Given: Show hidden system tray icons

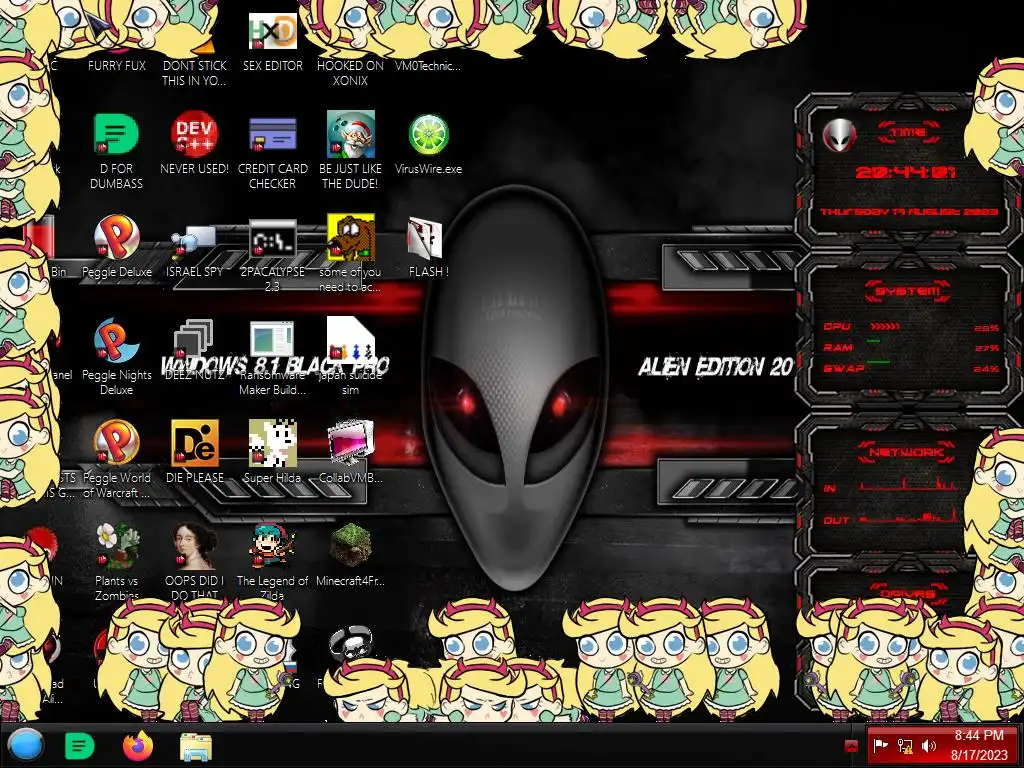Looking at the screenshot, I should point(851,746).
